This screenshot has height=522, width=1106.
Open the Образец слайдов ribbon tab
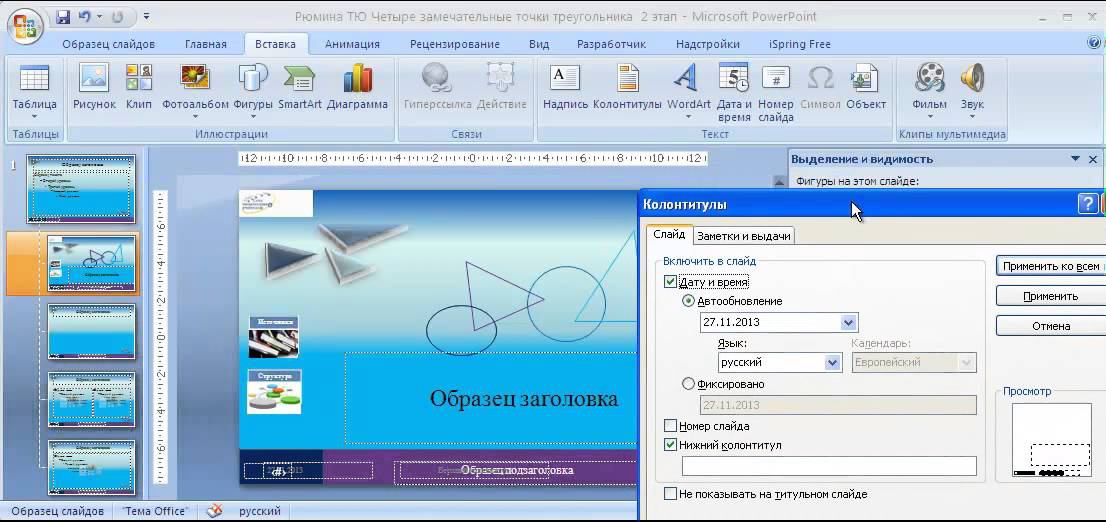[x=109, y=44]
